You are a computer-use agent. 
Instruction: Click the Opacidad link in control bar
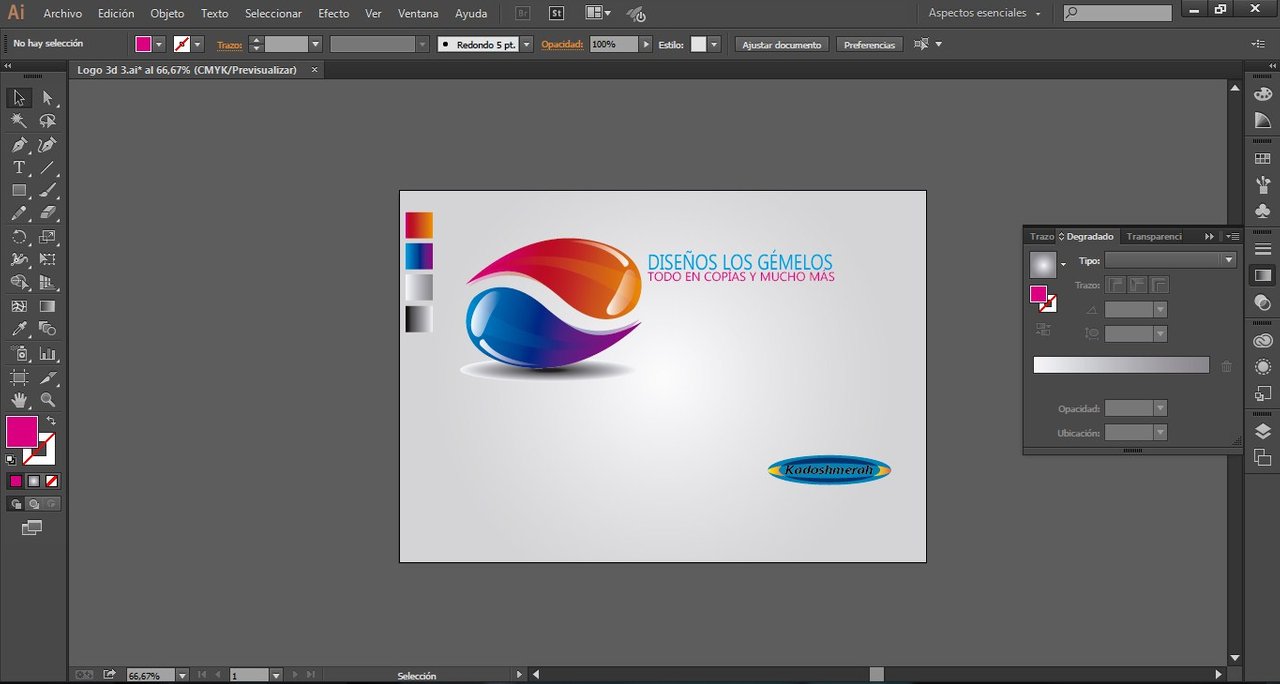click(563, 45)
